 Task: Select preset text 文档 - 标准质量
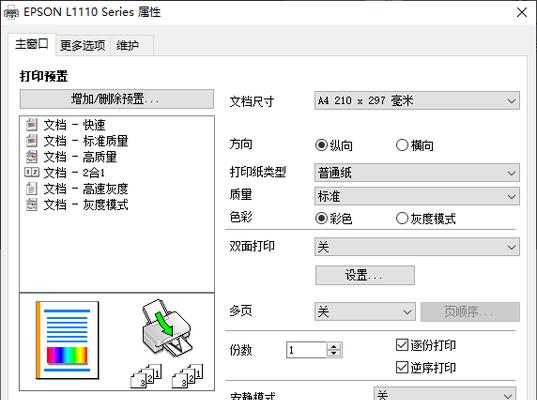click(86, 141)
